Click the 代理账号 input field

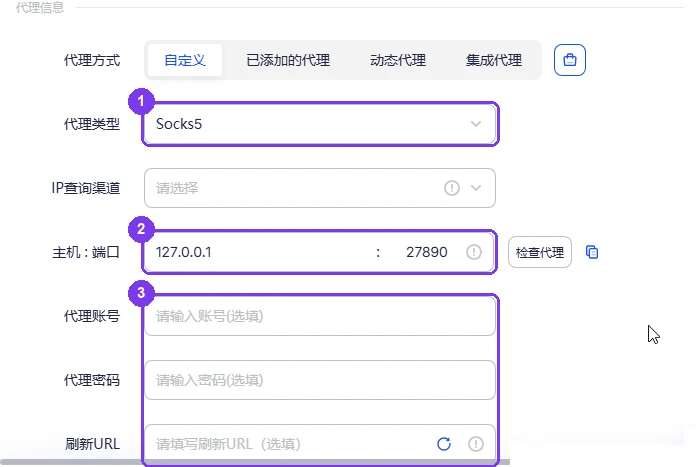pyautogui.click(x=320, y=316)
